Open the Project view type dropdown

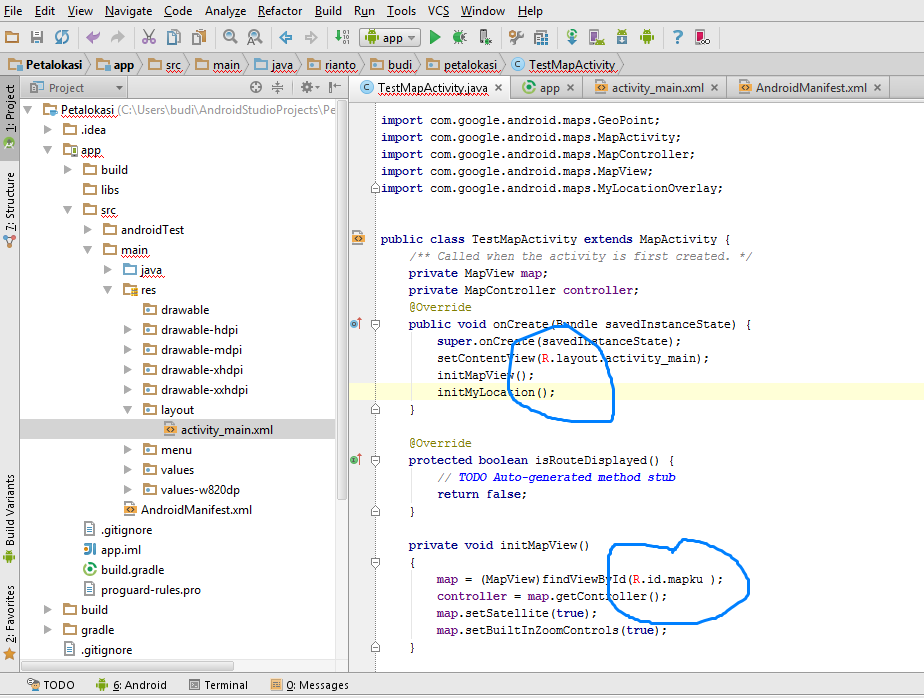pyautogui.click(x=77, y=88)
